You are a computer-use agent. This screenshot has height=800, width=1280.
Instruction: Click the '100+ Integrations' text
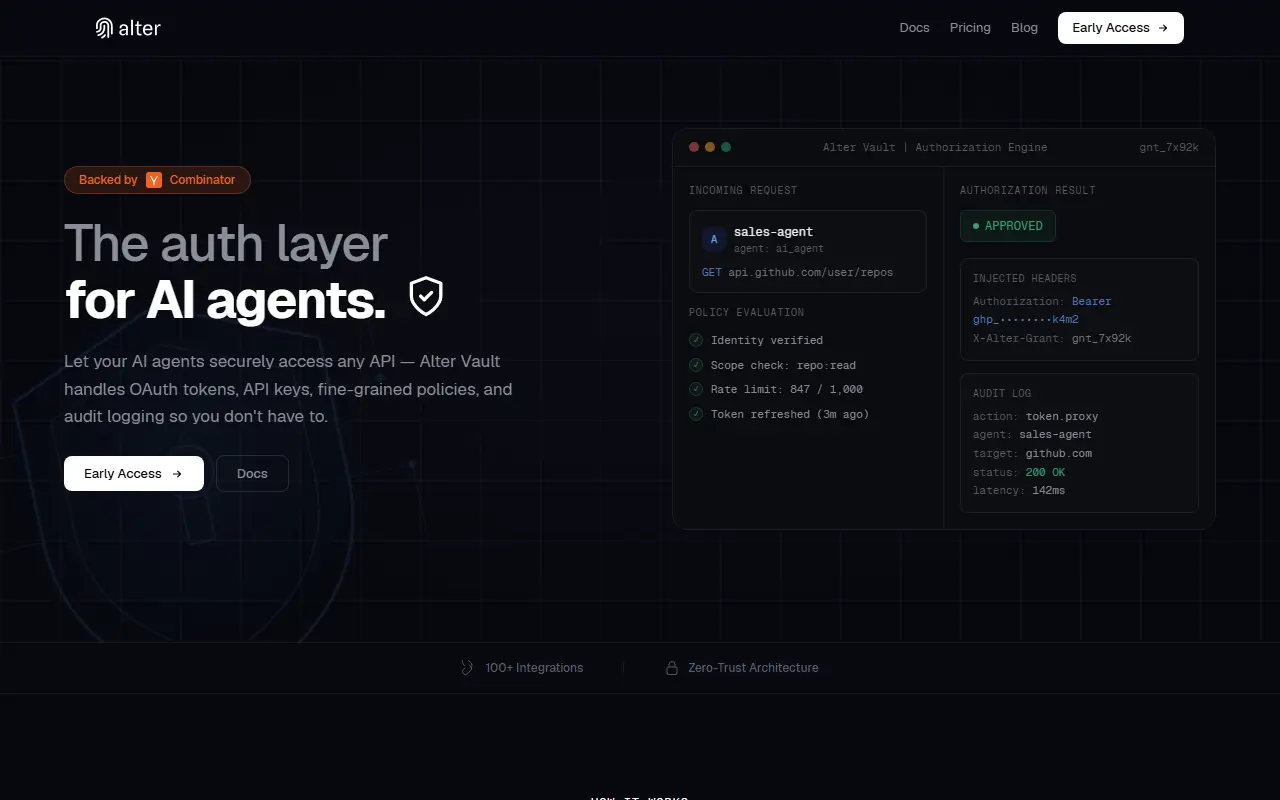(x=534, y=668)
